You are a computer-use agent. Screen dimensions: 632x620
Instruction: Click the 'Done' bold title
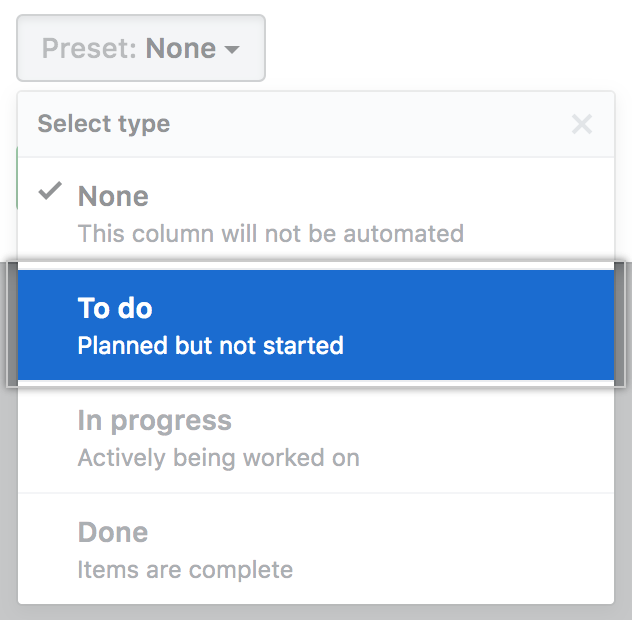point(113,532)
